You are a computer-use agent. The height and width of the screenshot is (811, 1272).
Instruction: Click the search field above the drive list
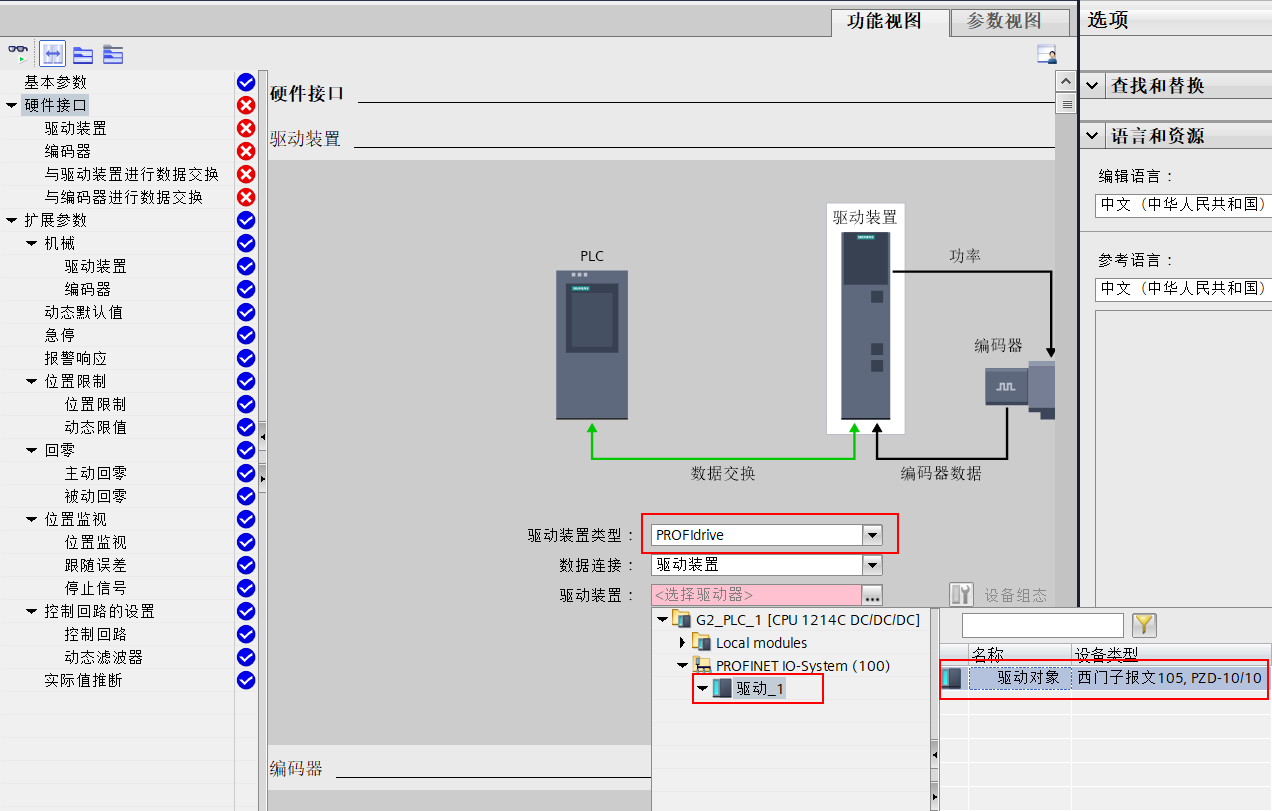tap(1042, 625)
